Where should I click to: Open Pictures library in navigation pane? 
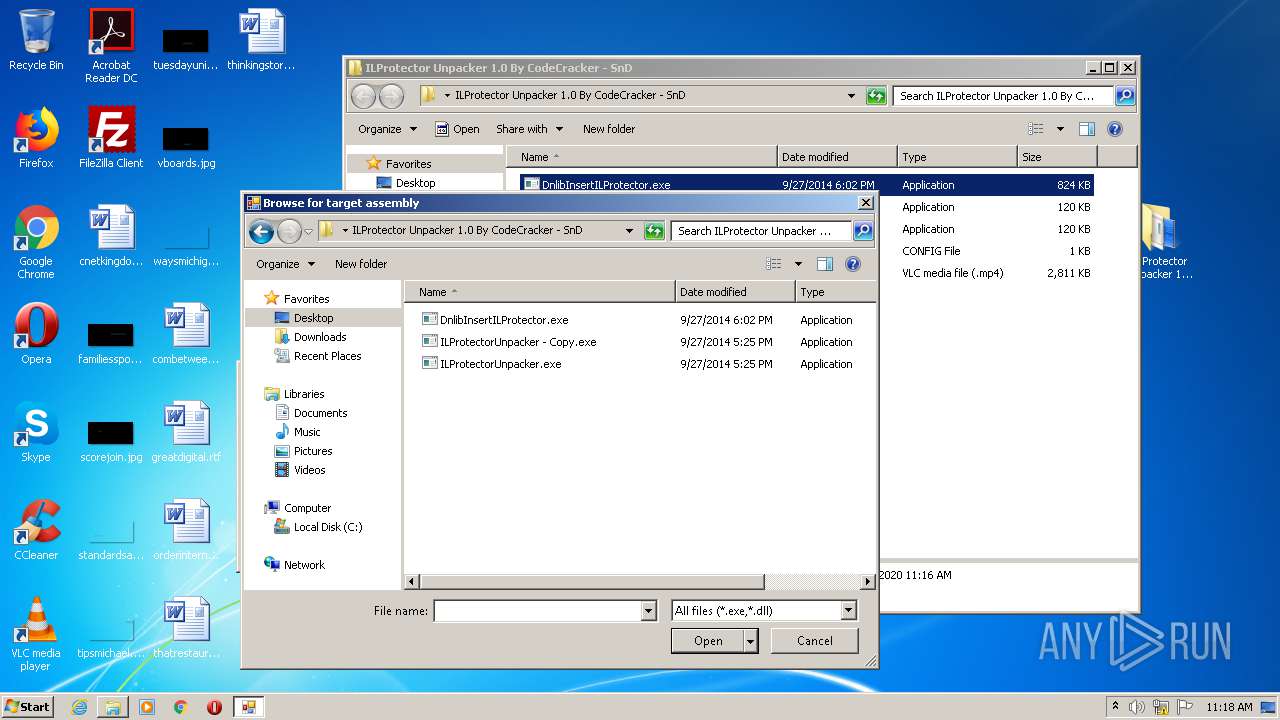[x=313, y=451]
